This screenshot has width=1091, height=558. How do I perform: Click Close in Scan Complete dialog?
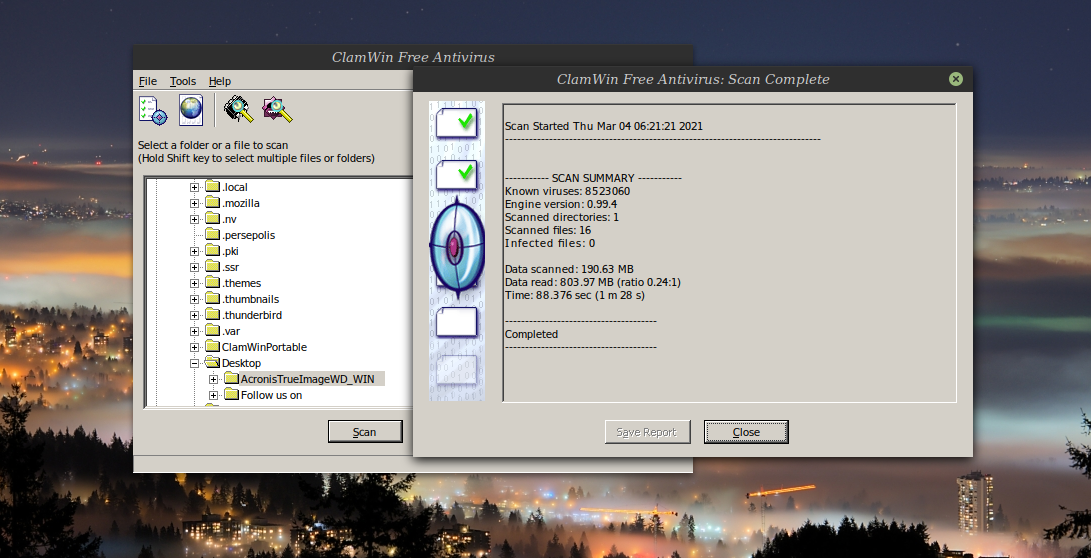[x=746, y=431]
